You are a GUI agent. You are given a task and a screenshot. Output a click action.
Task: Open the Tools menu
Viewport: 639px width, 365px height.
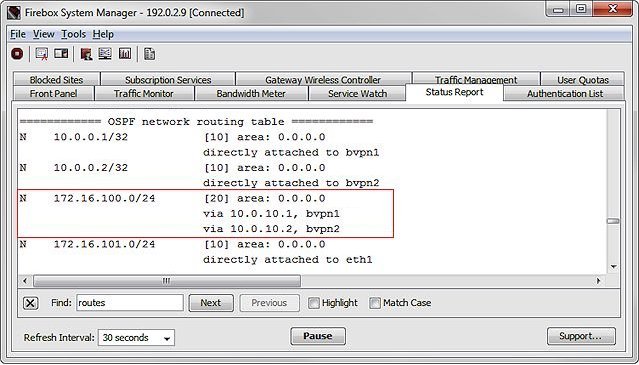point(73,34)
